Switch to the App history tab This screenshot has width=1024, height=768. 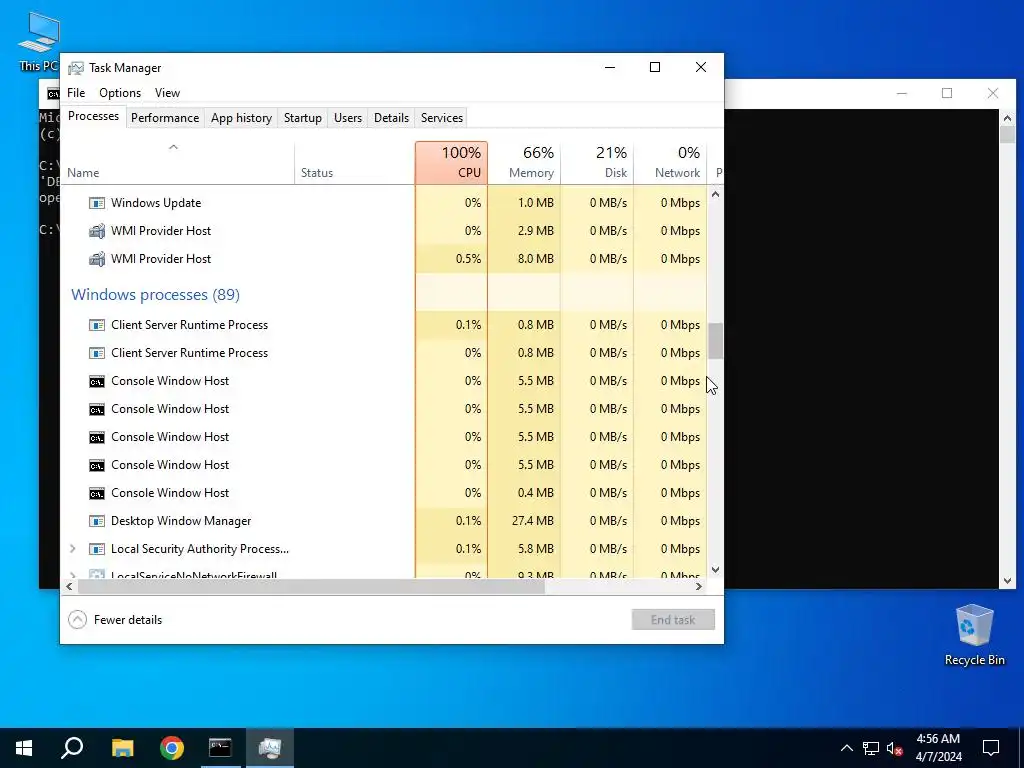[x=241, y=118]
